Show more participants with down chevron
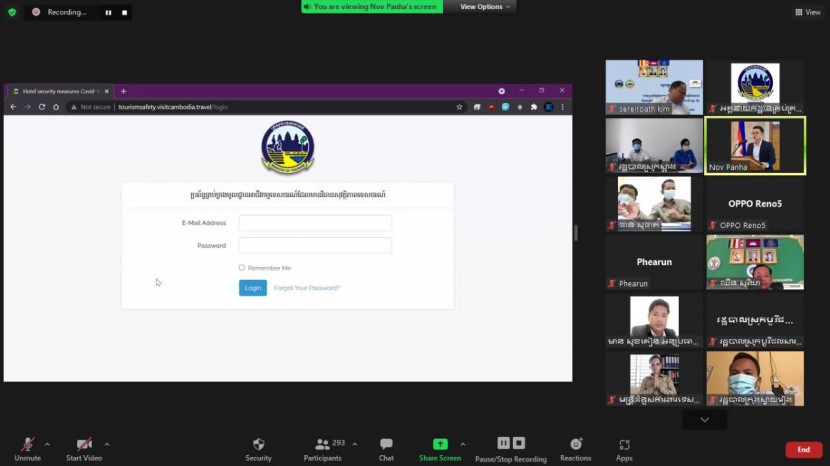830x466 pixels. click(x=705, y=420)
